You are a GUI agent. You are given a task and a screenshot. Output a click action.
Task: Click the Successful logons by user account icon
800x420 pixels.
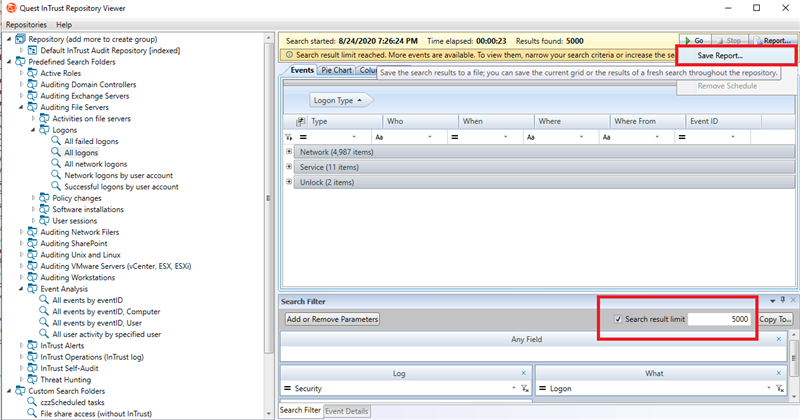56,186
